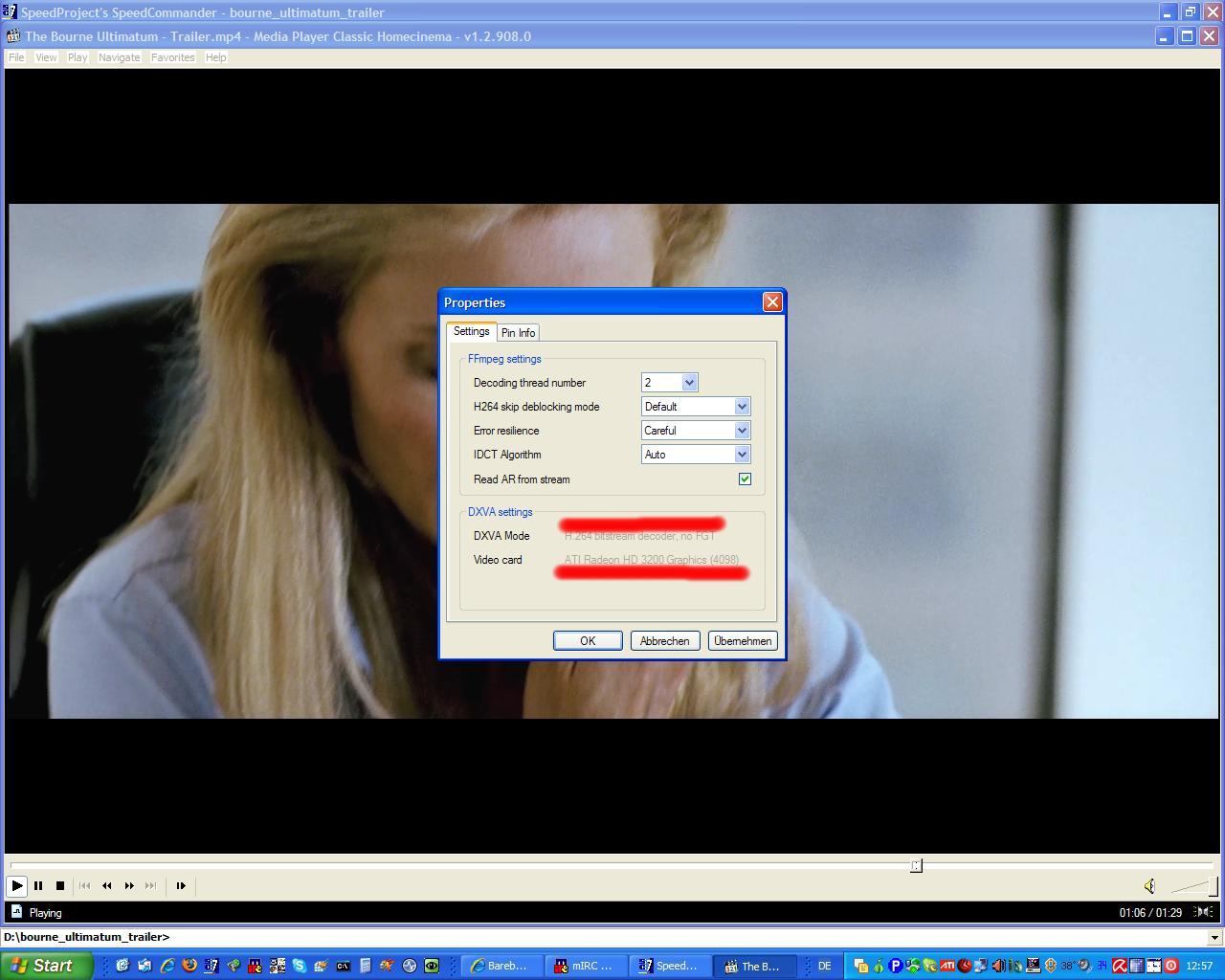The height and width of the screenshot is (980, 1225).
Task: Open the Help menu
Action: 216,57
